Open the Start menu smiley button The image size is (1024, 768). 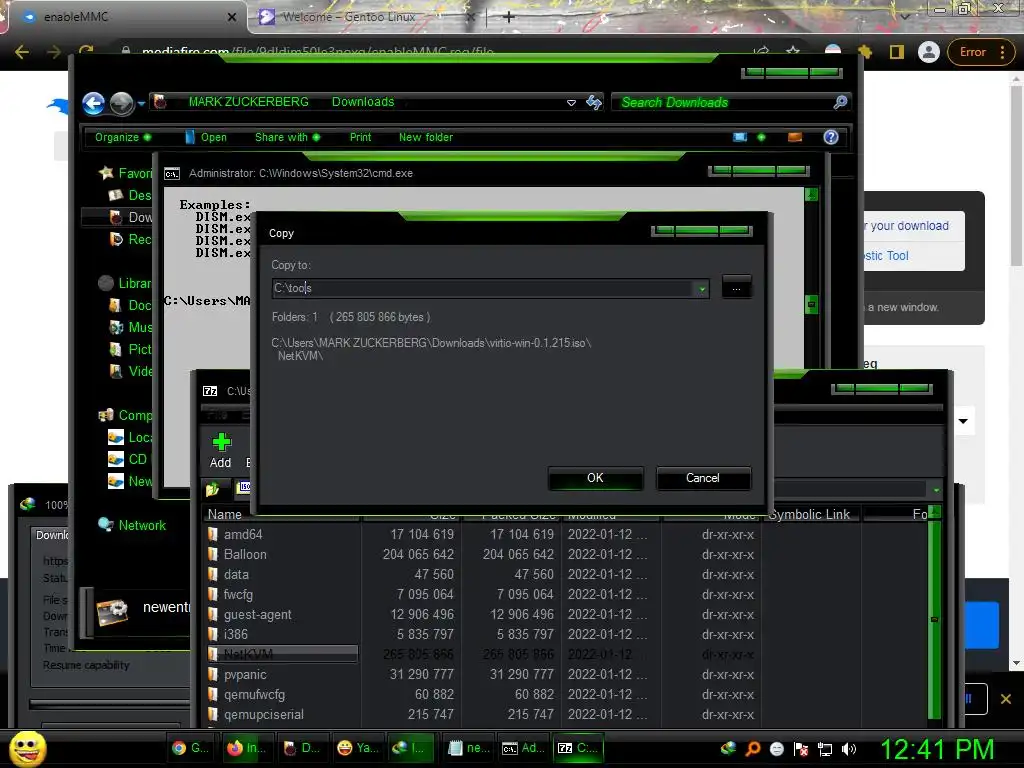click(28, 748)
